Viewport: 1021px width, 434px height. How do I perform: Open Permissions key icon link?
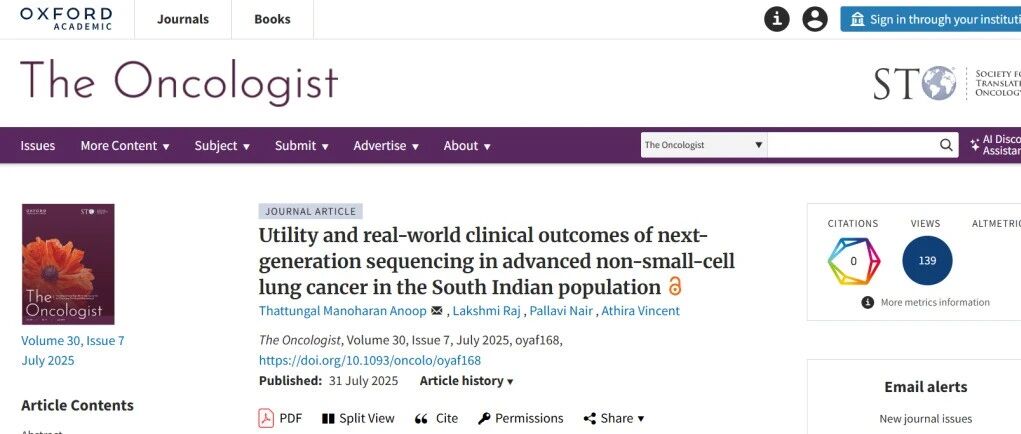pos(484,418)
